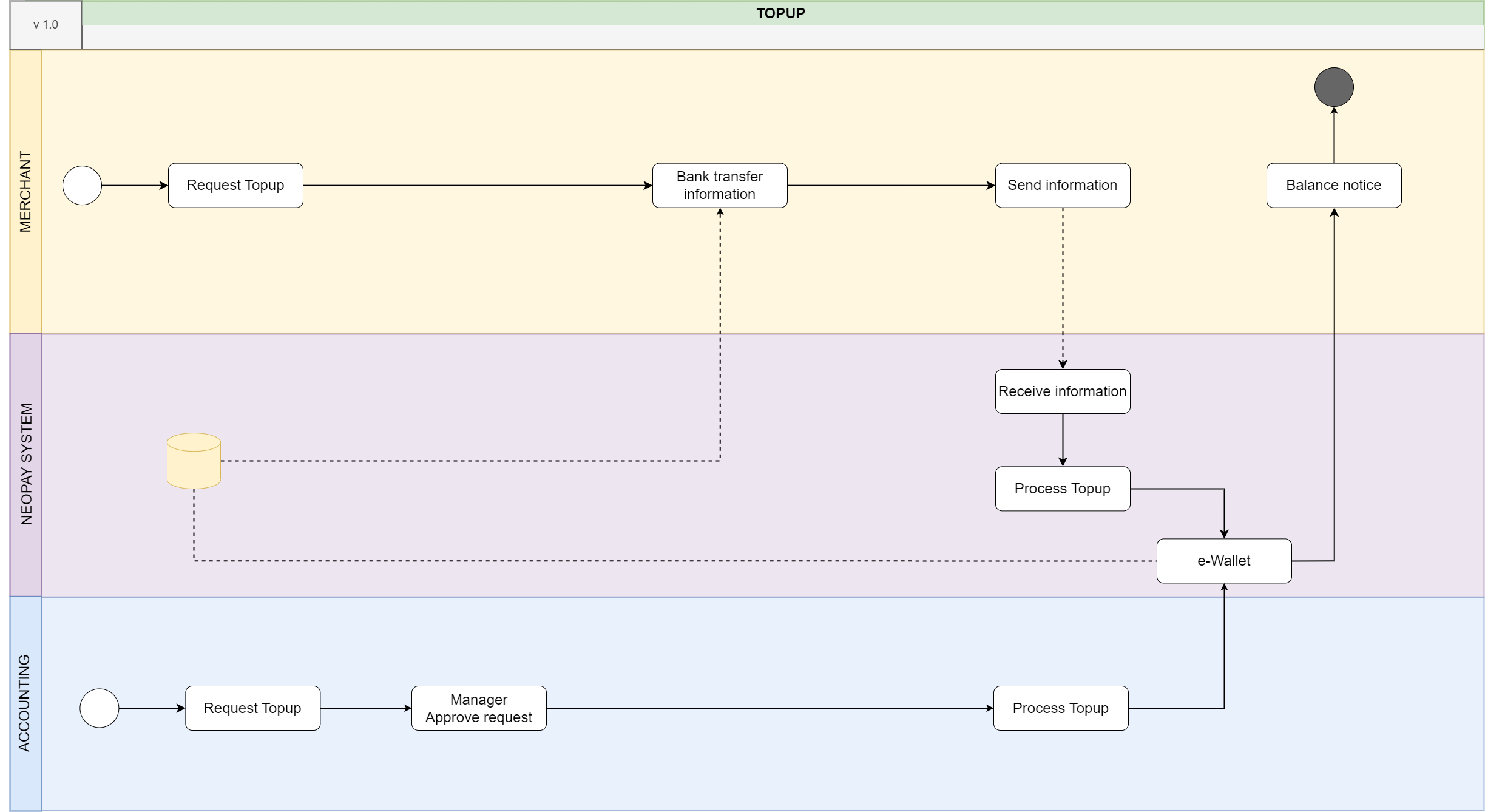
Task: Click the yellow database cylinder shape
Action: pyautogui.click(x=194, y=461)
